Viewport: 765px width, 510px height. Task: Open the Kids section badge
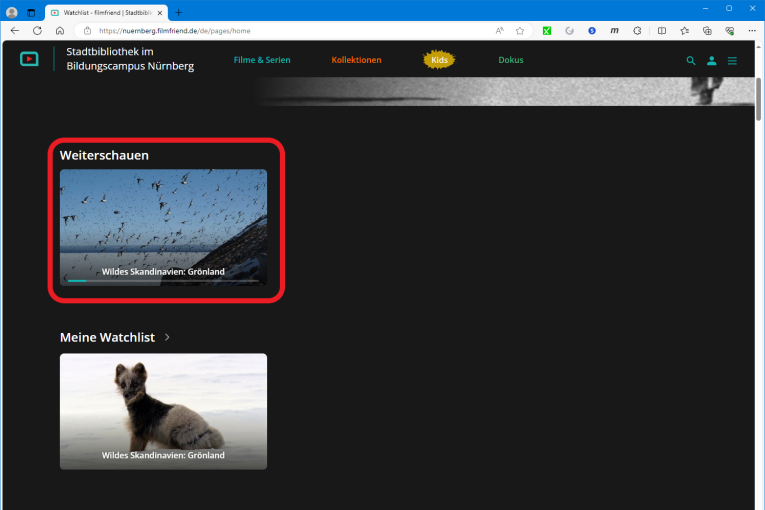tap(439, 60)
